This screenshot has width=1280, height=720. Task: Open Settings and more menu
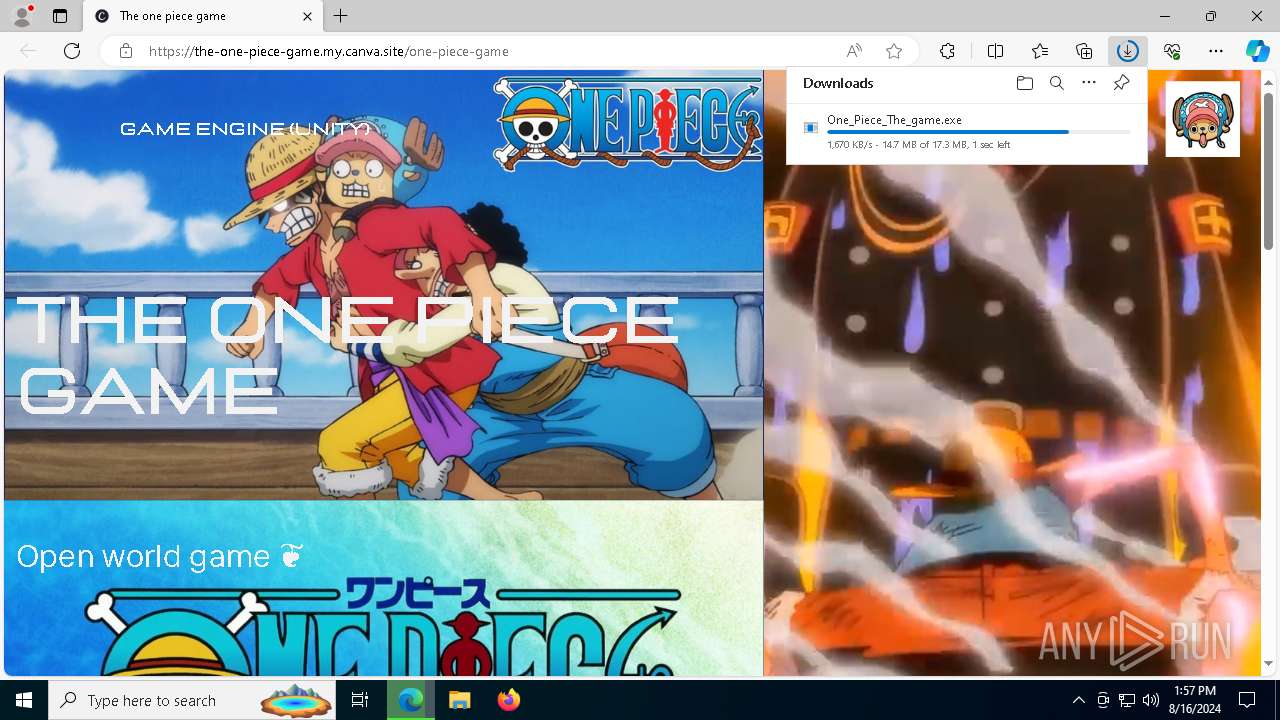click(1216, 51)
